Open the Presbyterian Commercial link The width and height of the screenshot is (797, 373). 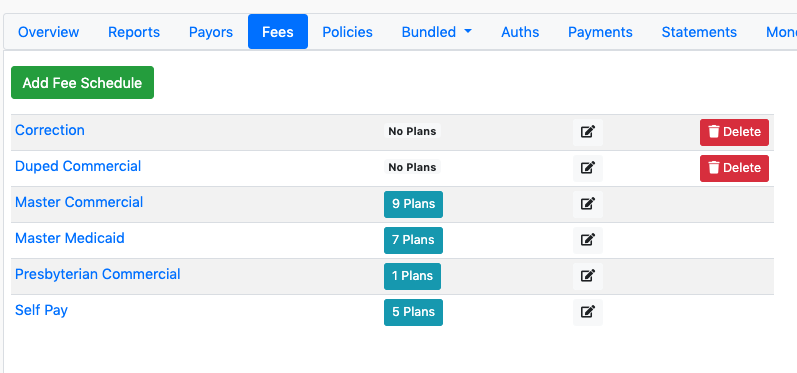[98, 274]
